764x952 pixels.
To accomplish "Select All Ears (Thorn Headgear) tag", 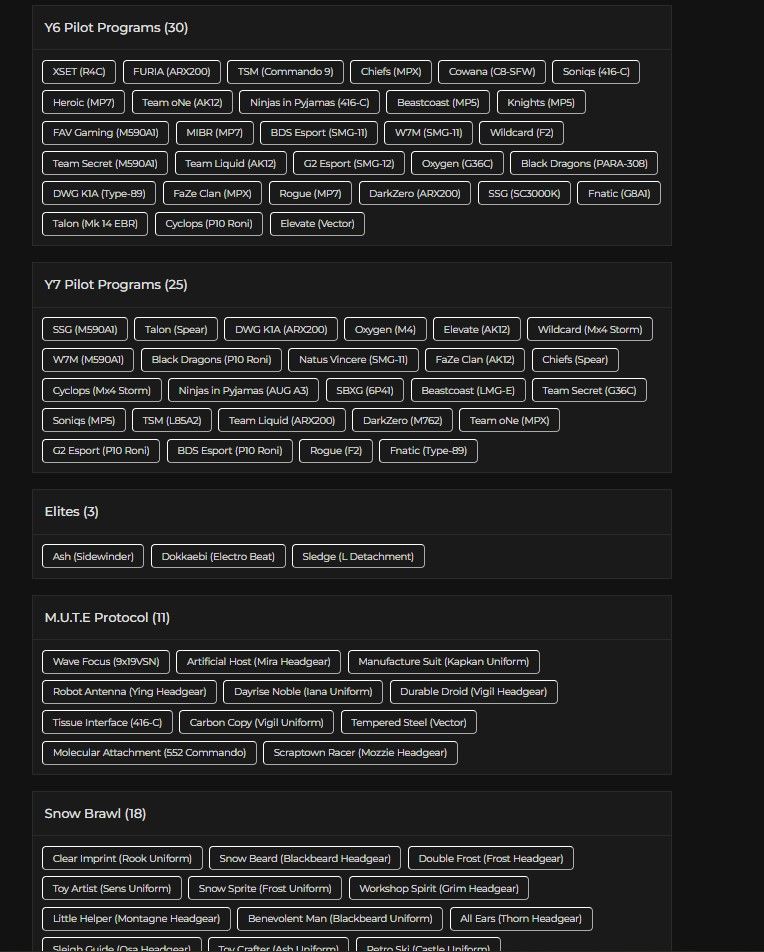I will coord(521,919).
